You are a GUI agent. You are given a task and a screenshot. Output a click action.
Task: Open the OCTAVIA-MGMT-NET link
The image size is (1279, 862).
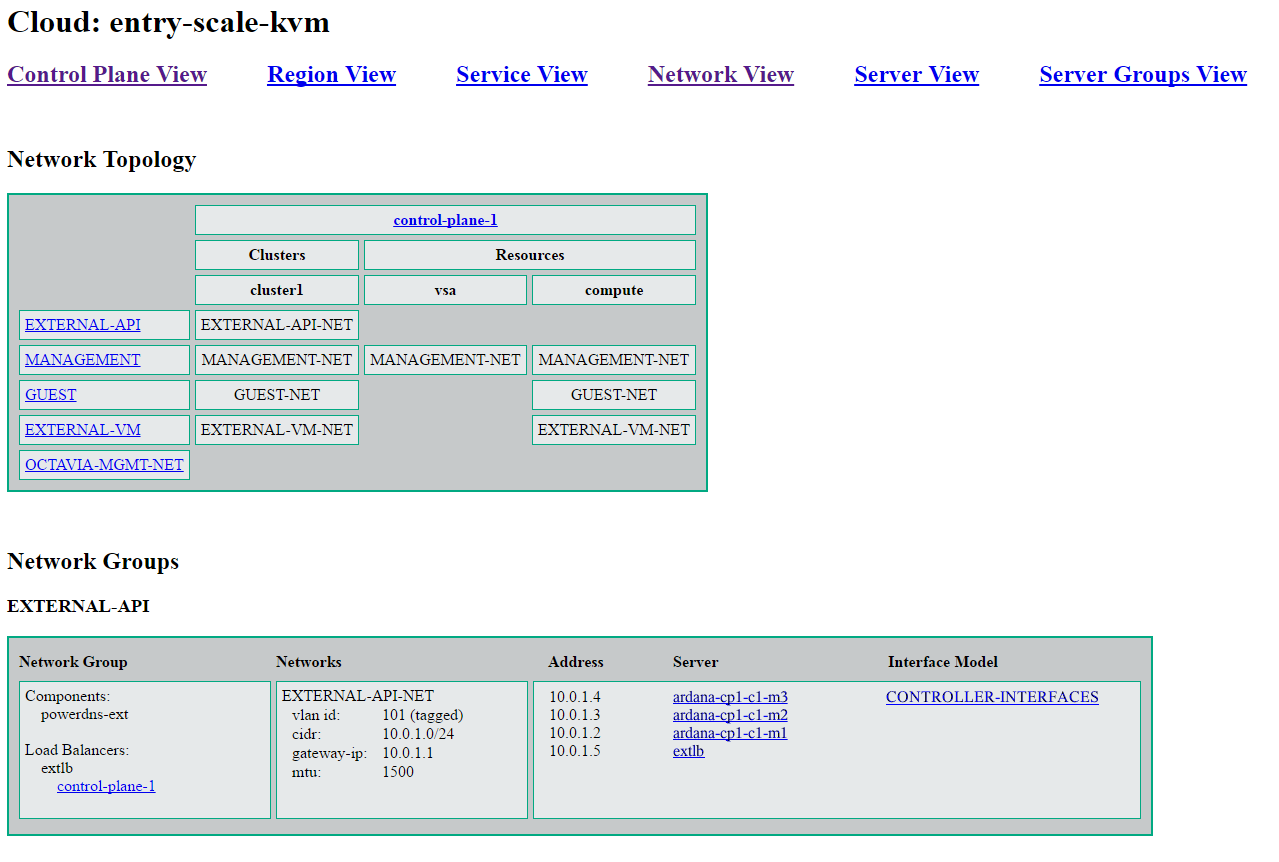pos(104,465)
